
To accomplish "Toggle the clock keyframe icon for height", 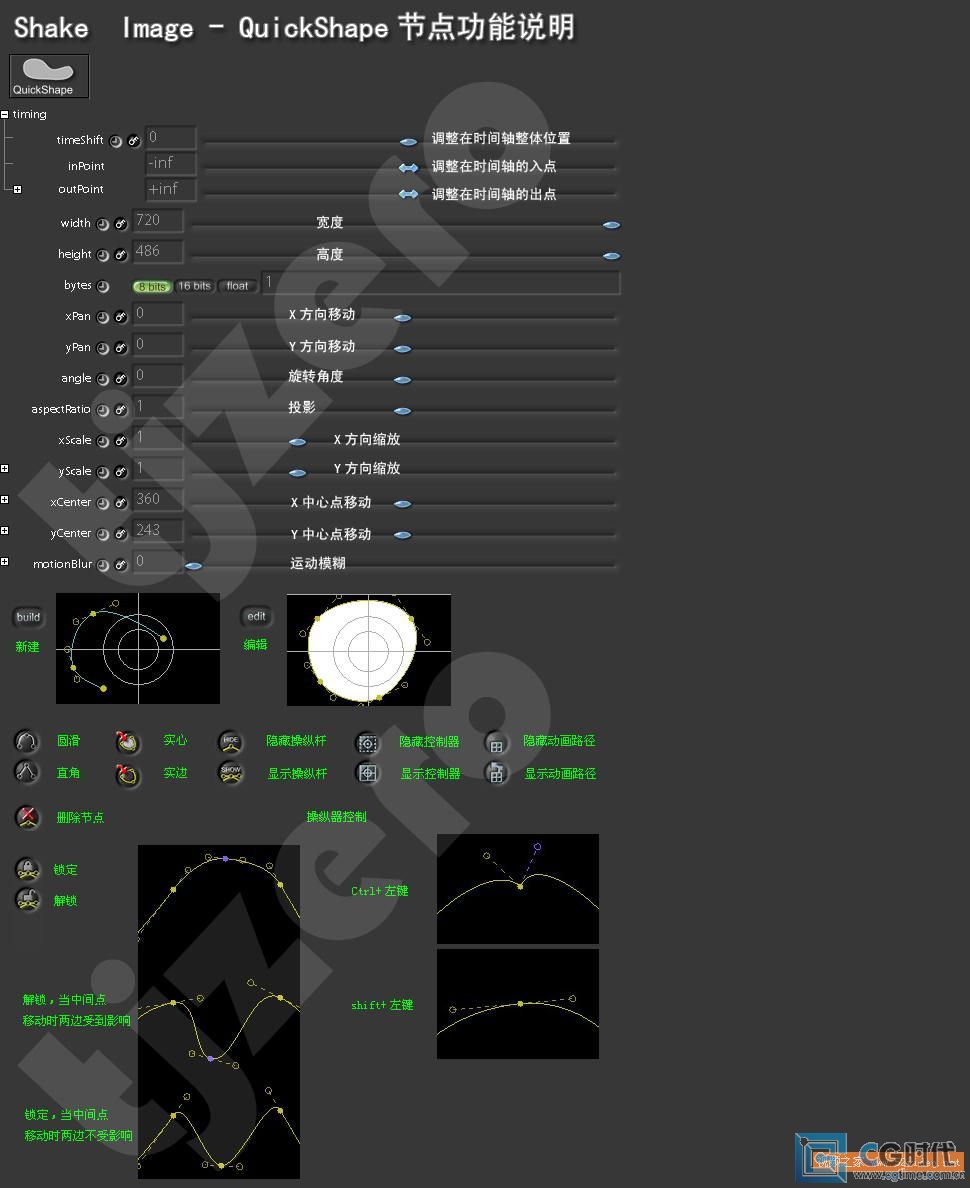I will tap(103, 255).
